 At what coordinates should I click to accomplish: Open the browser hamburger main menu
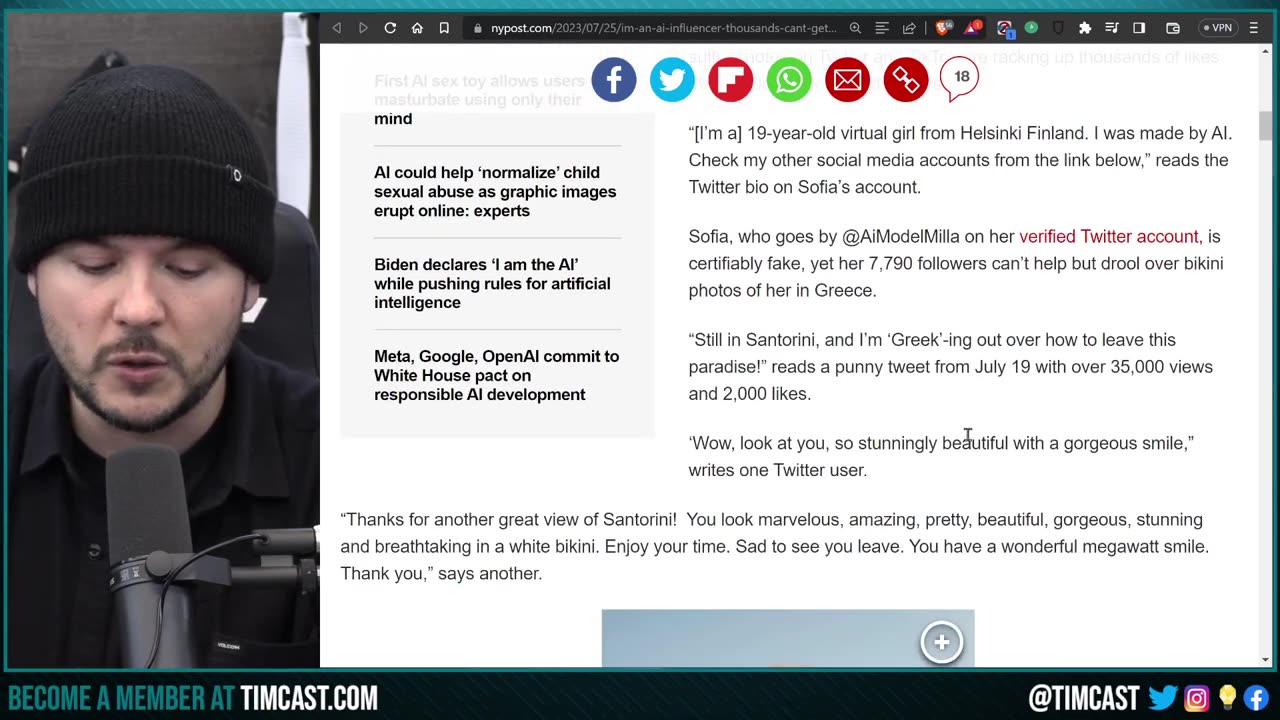point(1254,28)
